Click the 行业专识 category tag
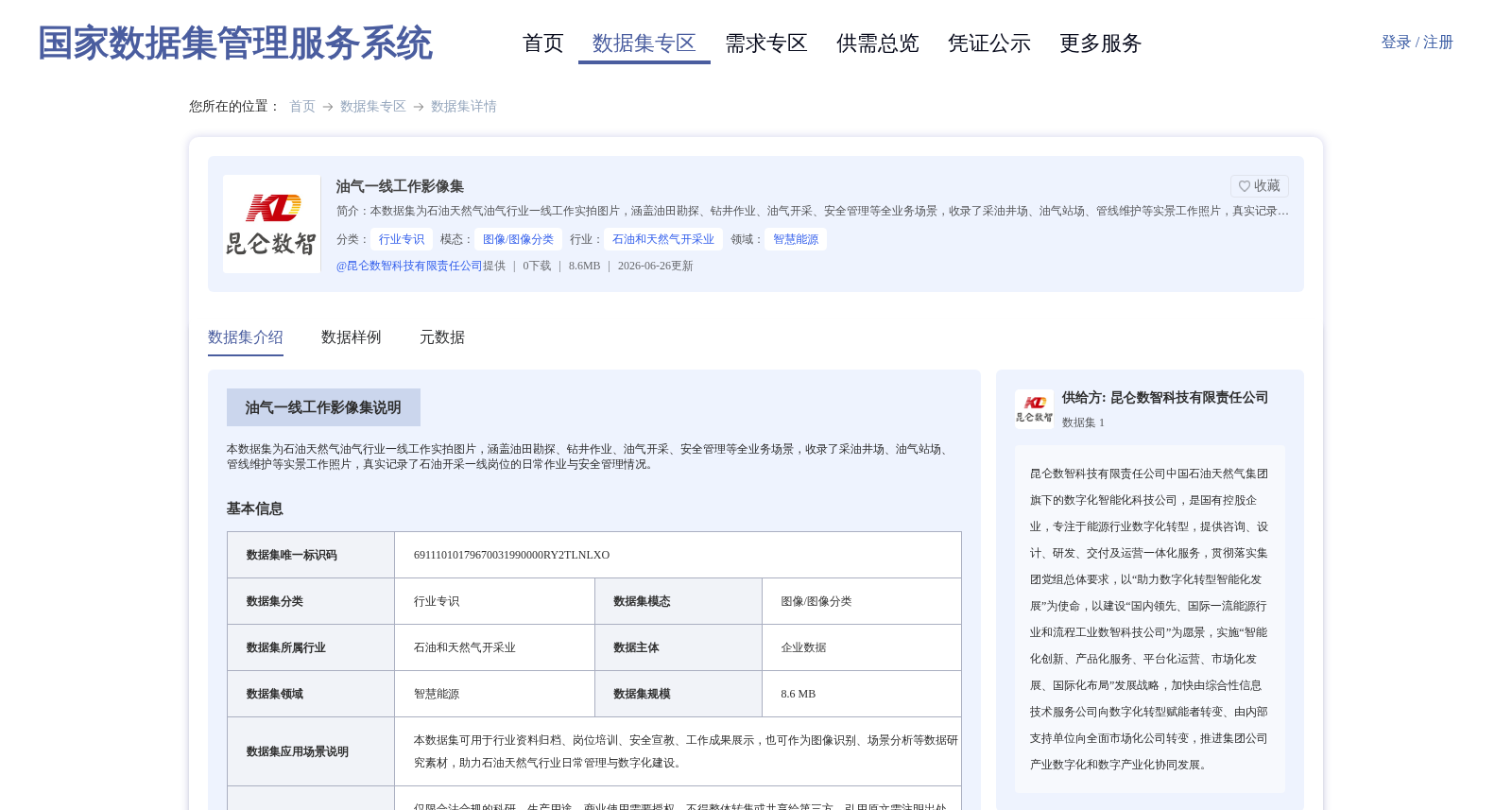This screenshot has height=810, width=1512. click(x=402, y=239)
